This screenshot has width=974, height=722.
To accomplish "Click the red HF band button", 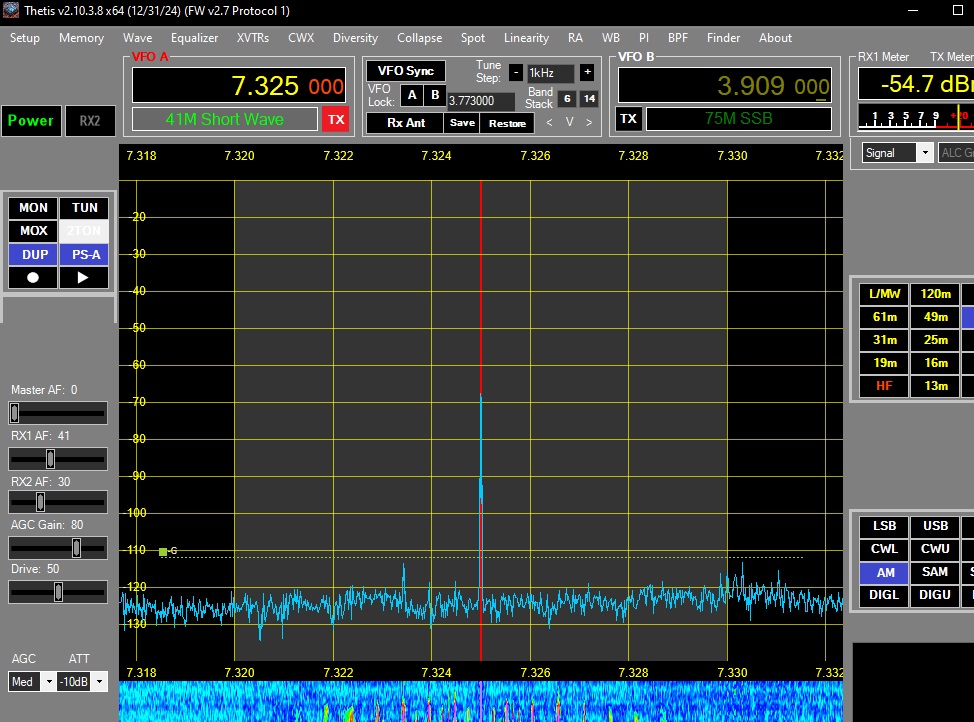I will click(x=884, y=386).
